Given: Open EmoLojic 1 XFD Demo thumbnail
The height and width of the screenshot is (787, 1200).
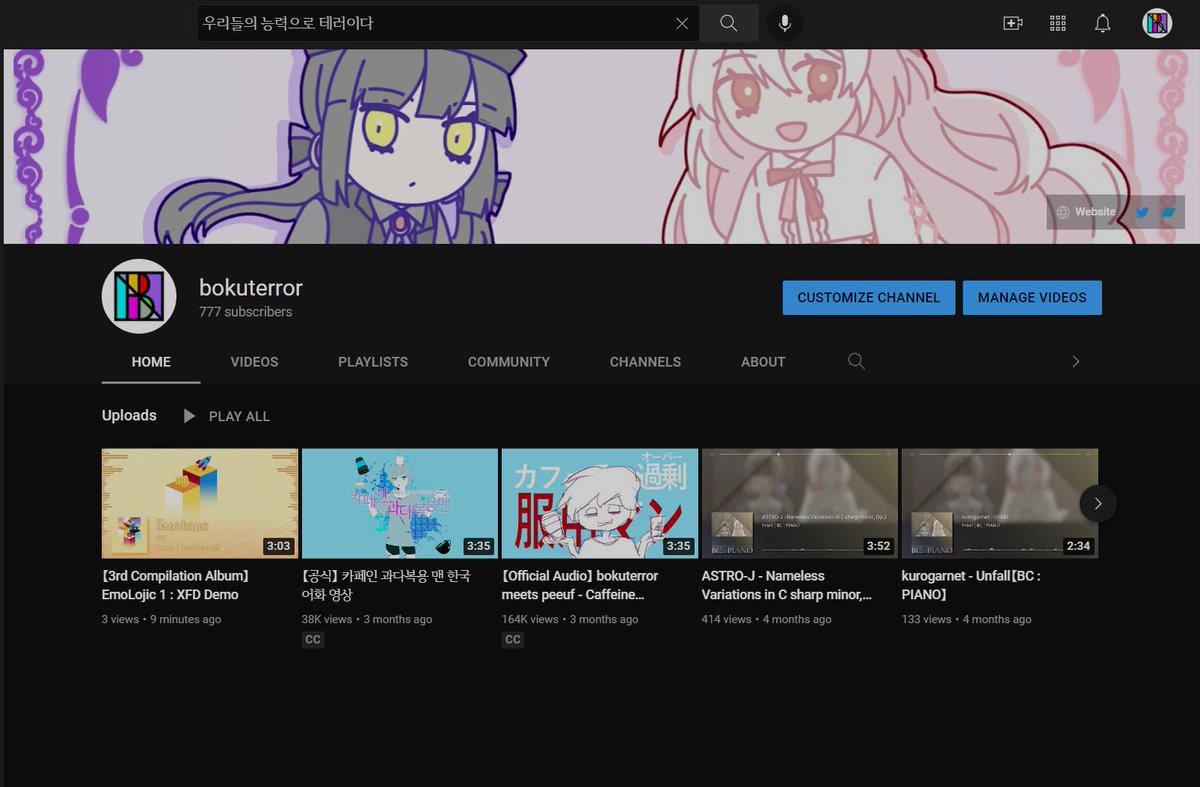Looking at the screenshot, I should click(x=200, y=503).
